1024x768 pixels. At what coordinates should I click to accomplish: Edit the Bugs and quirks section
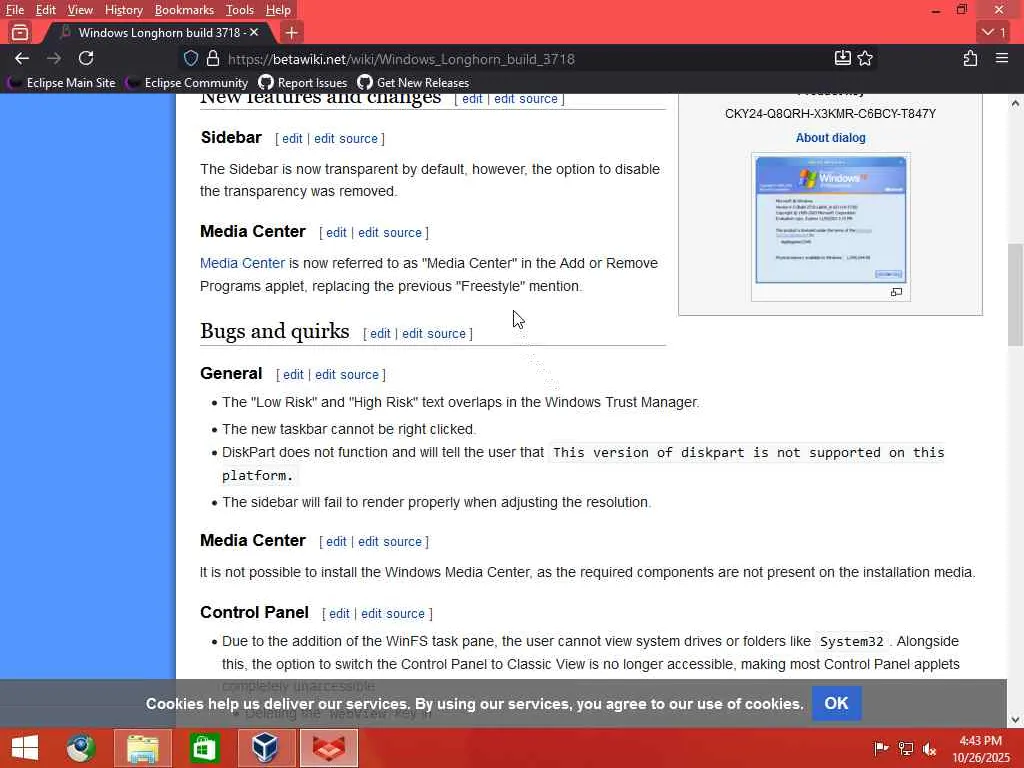click(x=380, y=334)
